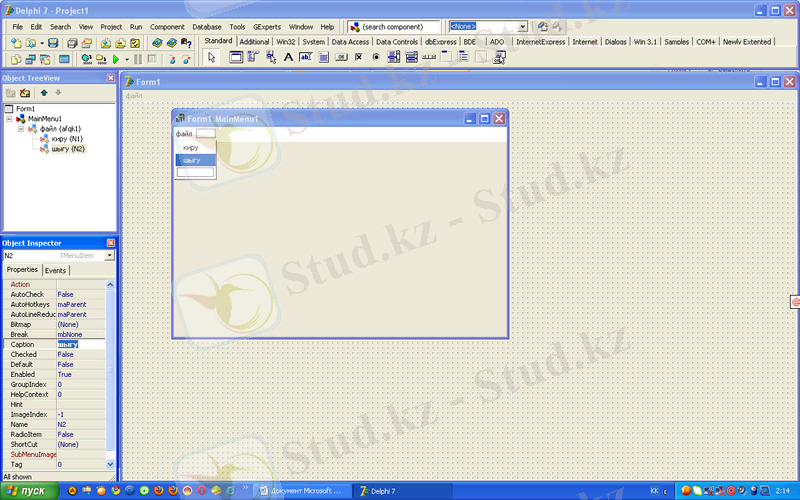
Task: Click the Save desktop icon beside the desktop combo
Action: tap(542, 27)
